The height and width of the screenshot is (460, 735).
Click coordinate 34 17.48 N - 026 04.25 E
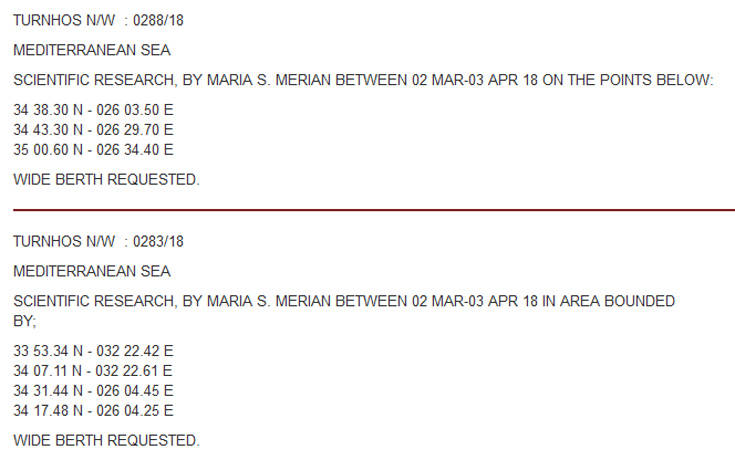coord(93,410)
